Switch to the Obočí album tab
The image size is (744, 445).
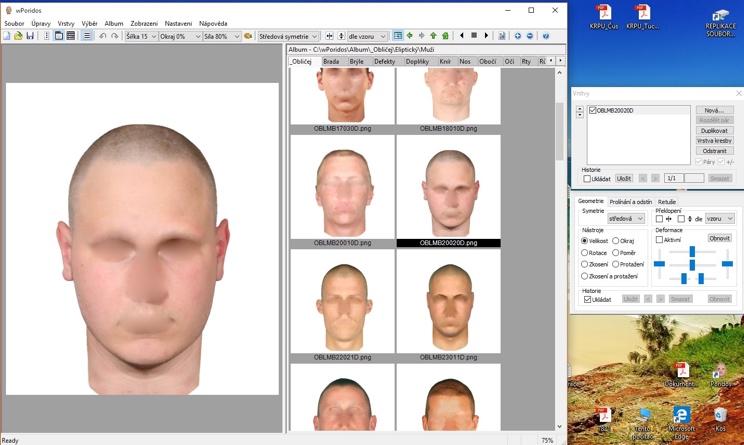[x=487, y=61]
